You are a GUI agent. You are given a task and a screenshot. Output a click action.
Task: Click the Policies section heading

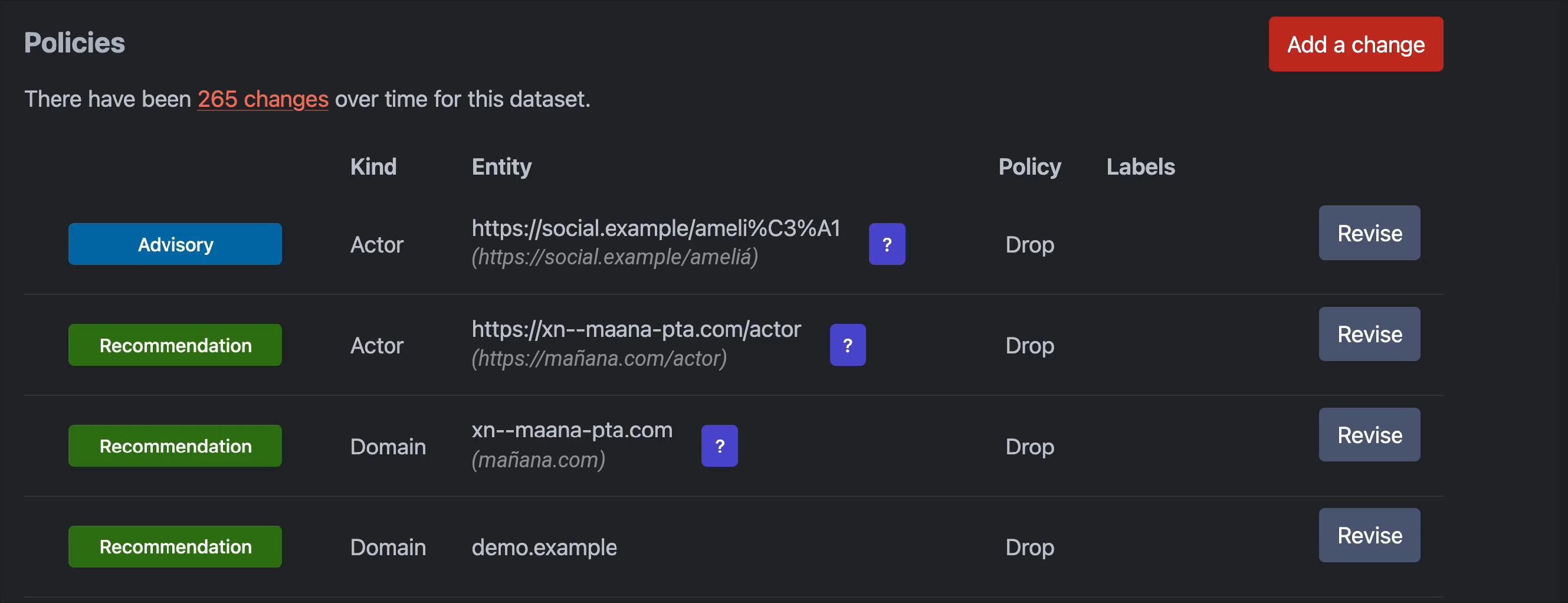74,42
